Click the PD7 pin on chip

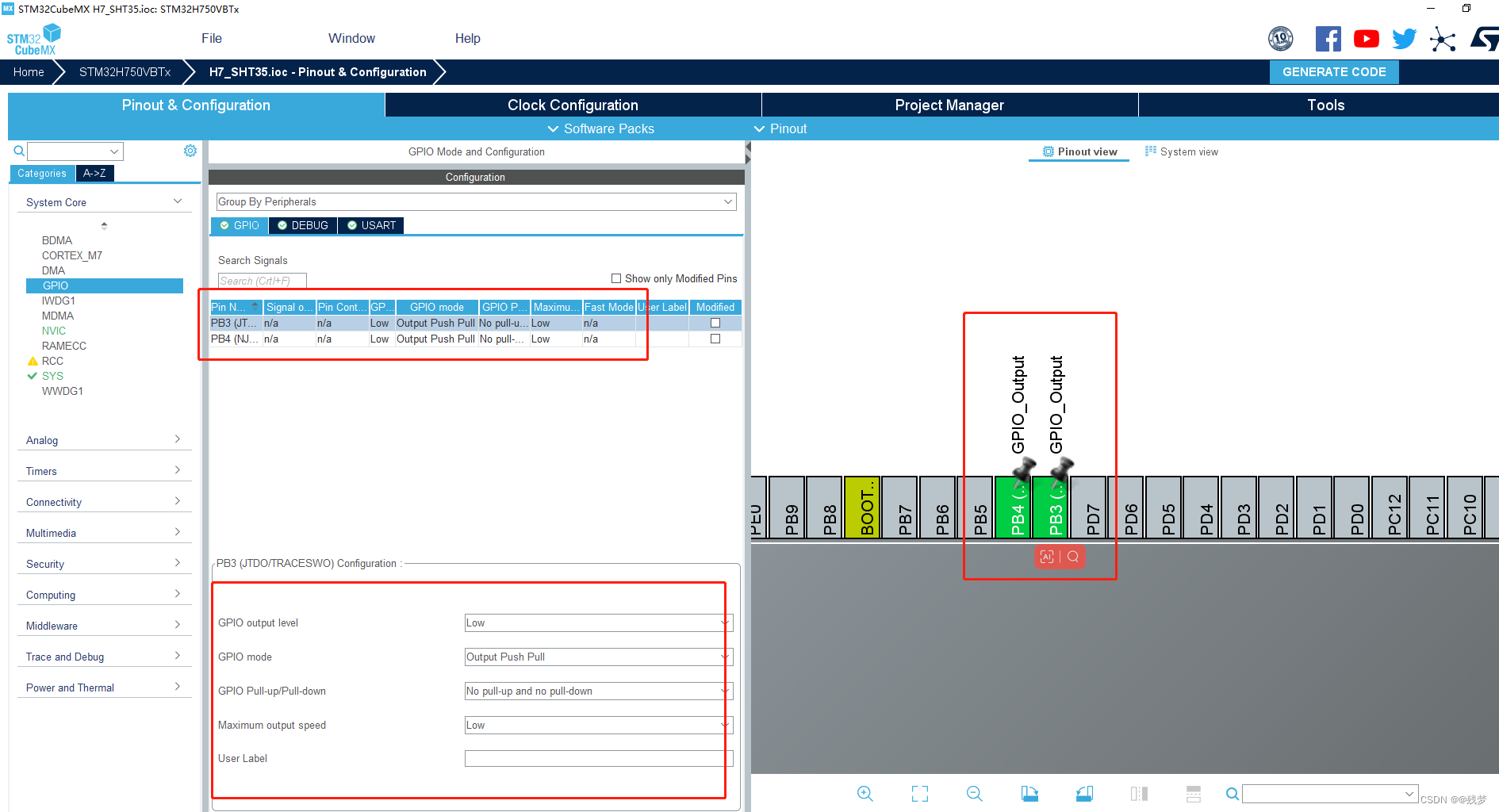pyautogui.click(x=1088, y=507)
